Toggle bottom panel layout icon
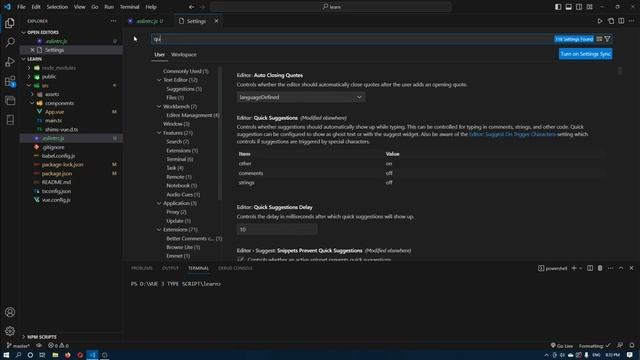 [569, 7]
